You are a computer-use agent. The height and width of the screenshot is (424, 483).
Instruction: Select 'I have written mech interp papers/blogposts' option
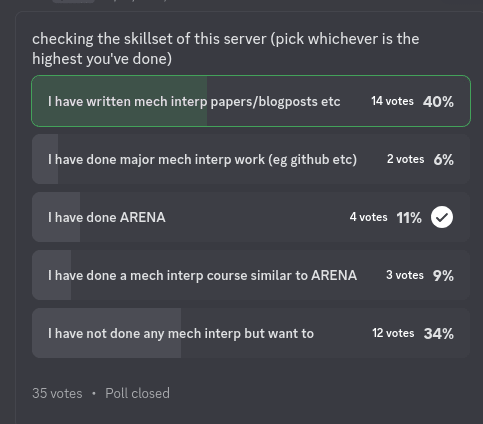point(251,101)
